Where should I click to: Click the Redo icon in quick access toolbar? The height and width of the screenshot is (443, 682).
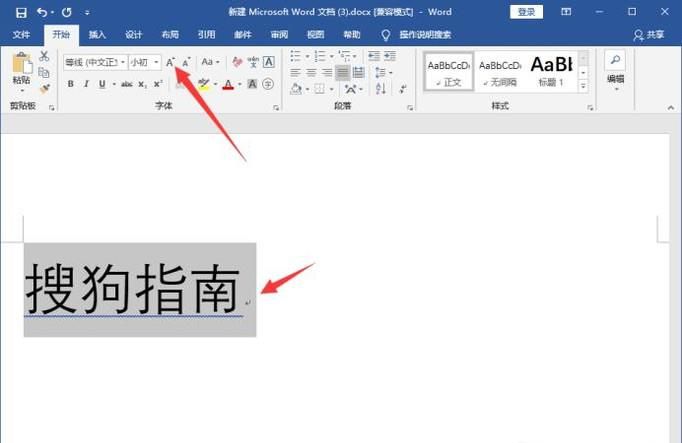(67, 12)
